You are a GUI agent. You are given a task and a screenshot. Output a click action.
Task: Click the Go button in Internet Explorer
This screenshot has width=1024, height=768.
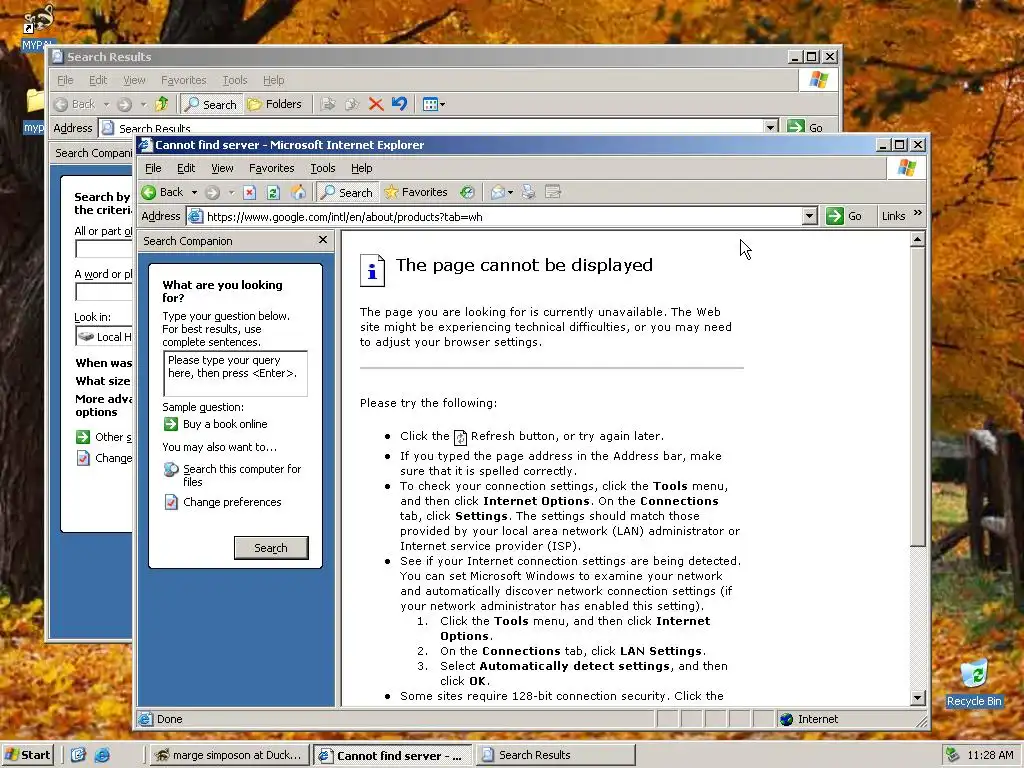click(844, 216)
